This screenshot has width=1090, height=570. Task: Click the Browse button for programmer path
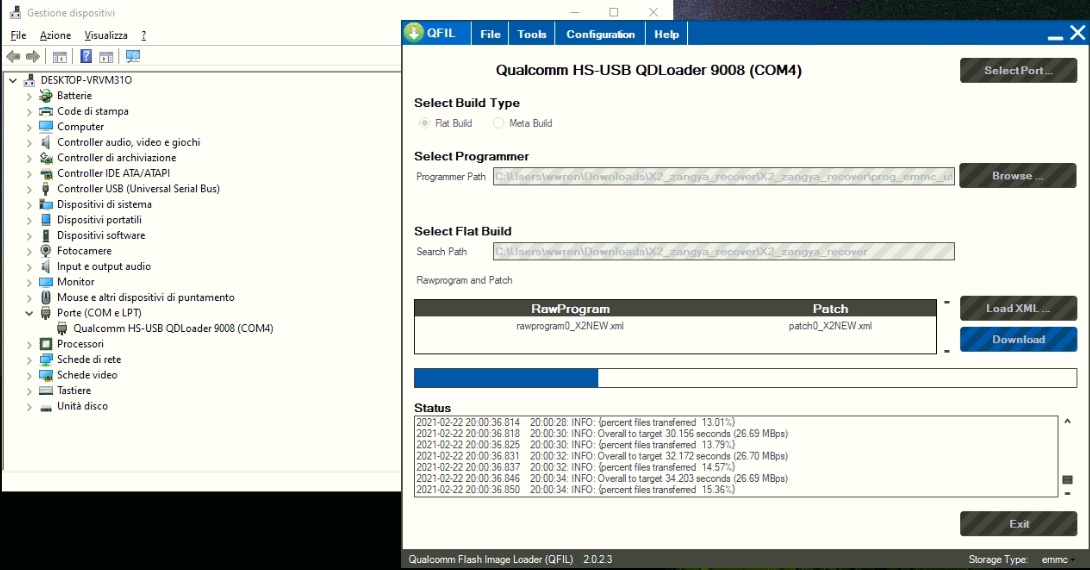click(x=1018, y=176)
